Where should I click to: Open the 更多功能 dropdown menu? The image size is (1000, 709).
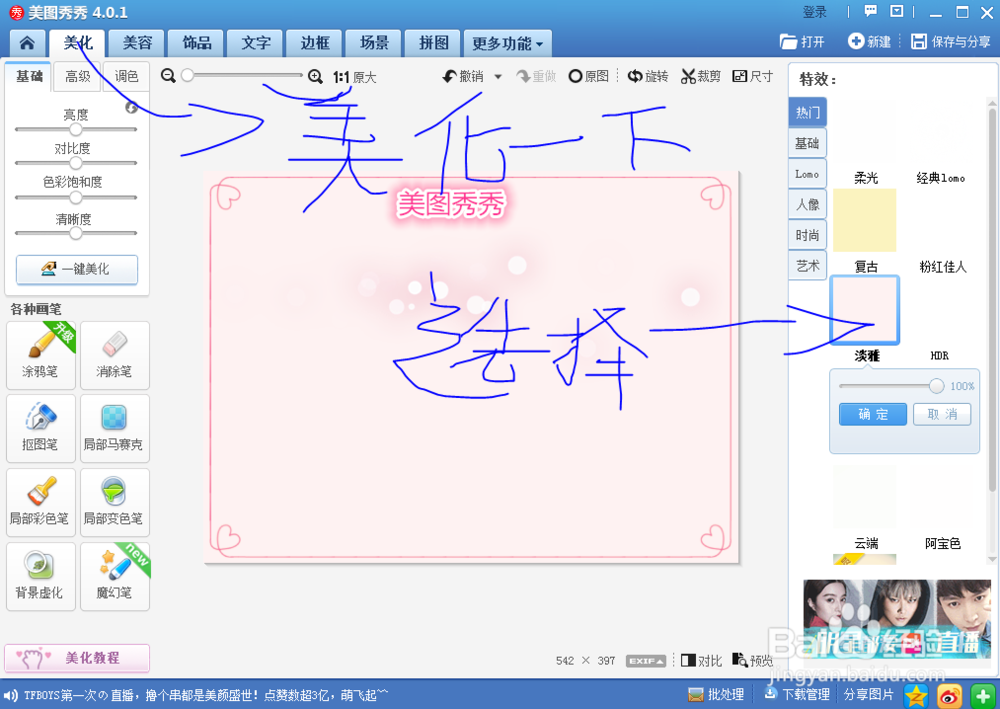(x=508, y=43)
